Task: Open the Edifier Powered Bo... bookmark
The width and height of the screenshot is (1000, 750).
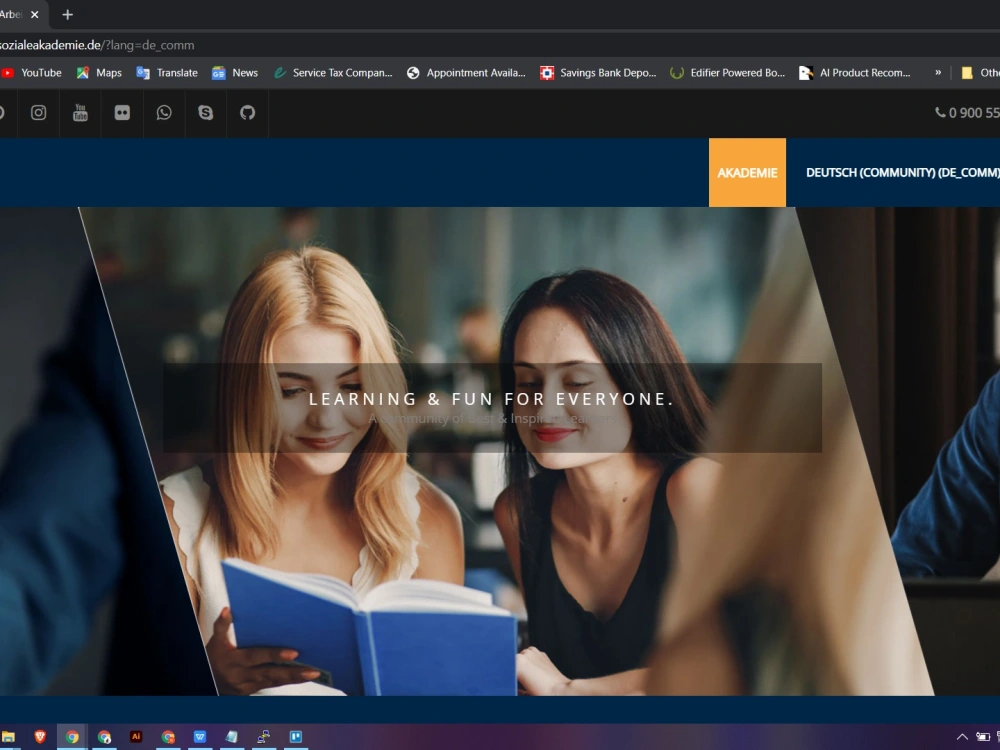Action: click(728, 73)
